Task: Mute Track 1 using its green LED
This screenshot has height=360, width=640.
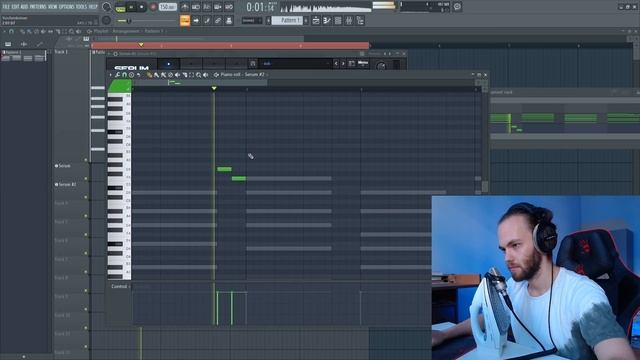Action: 86,160
